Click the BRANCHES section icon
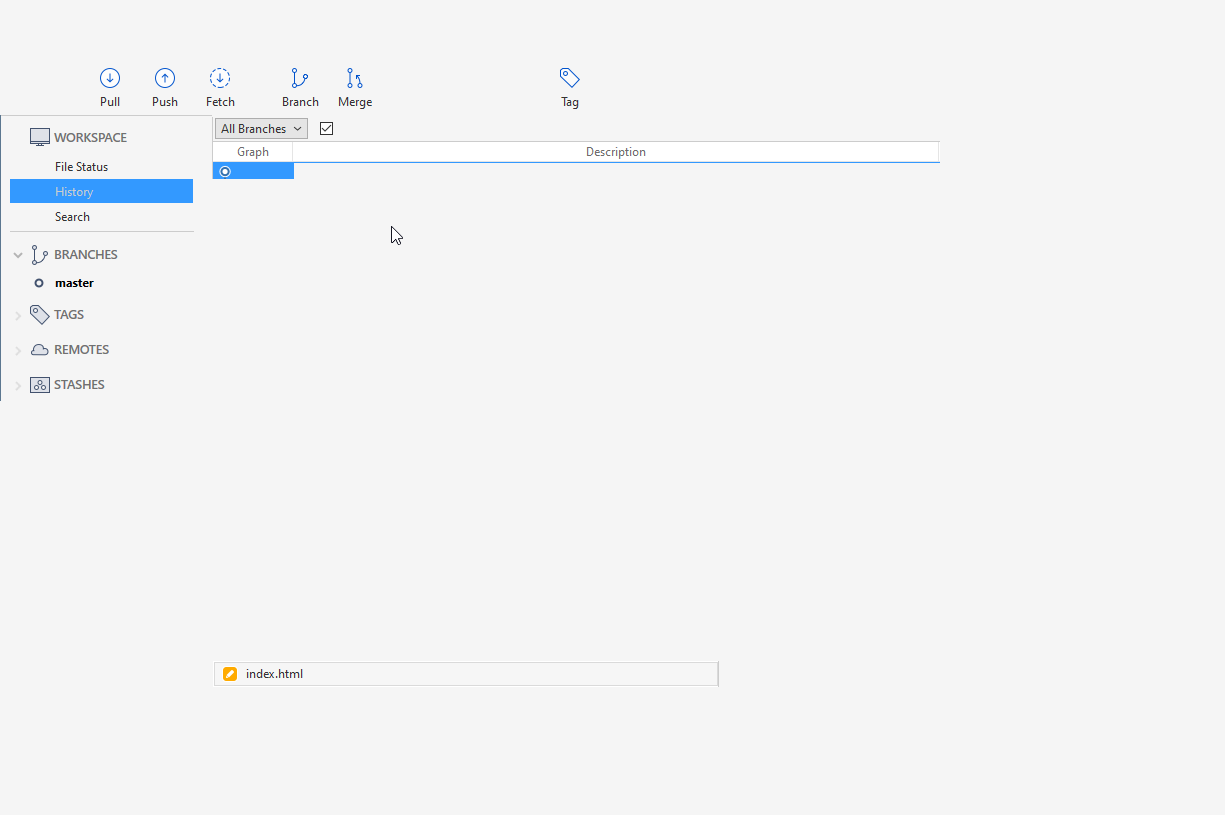The width and height of the screenshot is (1225, 815). (x=40, y=255)
